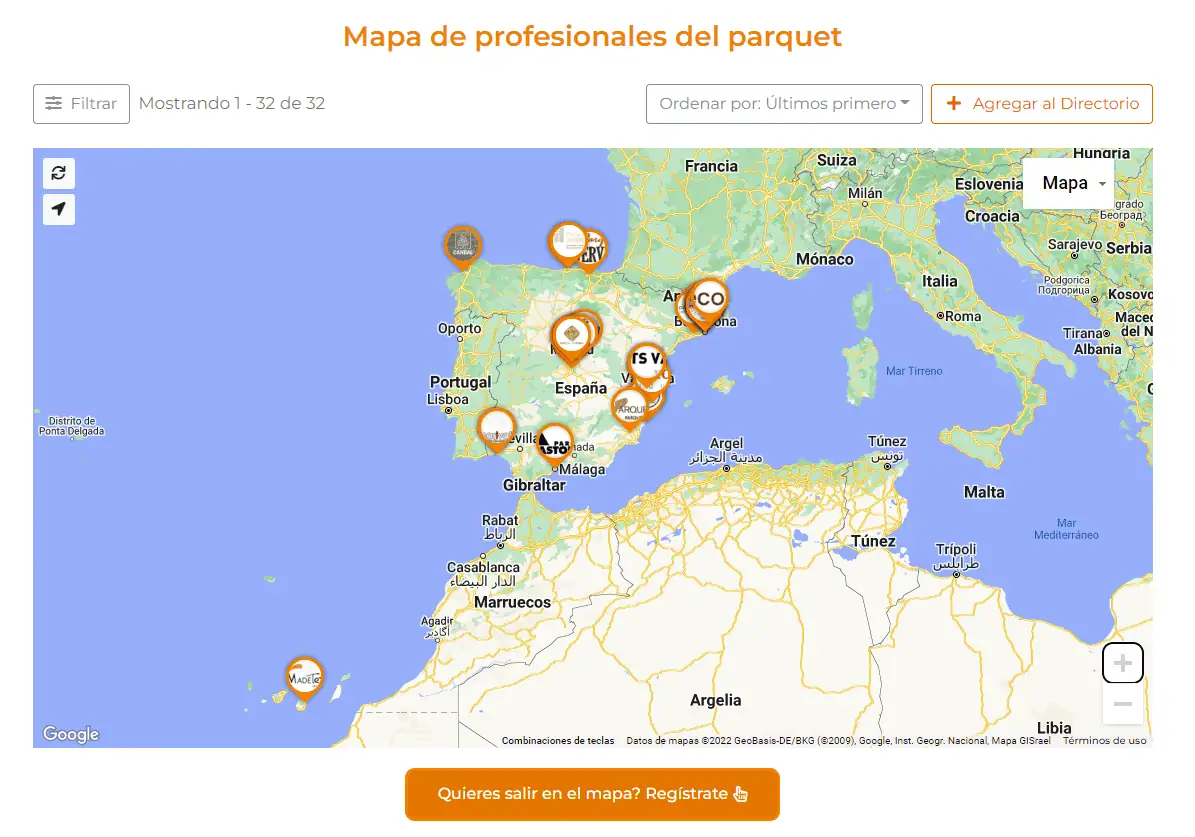Open the Filtrar filter panel
The width and height of the screenshot is (1195, 837).
[81, 104]
